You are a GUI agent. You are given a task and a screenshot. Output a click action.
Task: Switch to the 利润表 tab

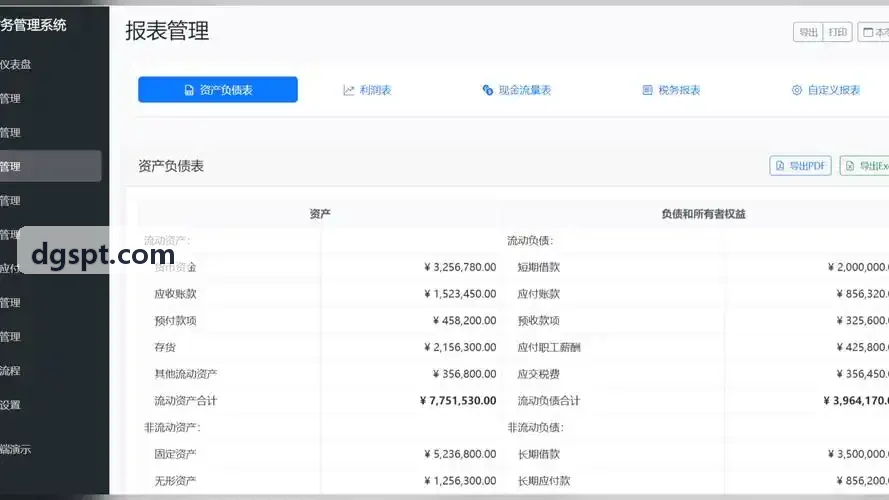coord(367,90)
